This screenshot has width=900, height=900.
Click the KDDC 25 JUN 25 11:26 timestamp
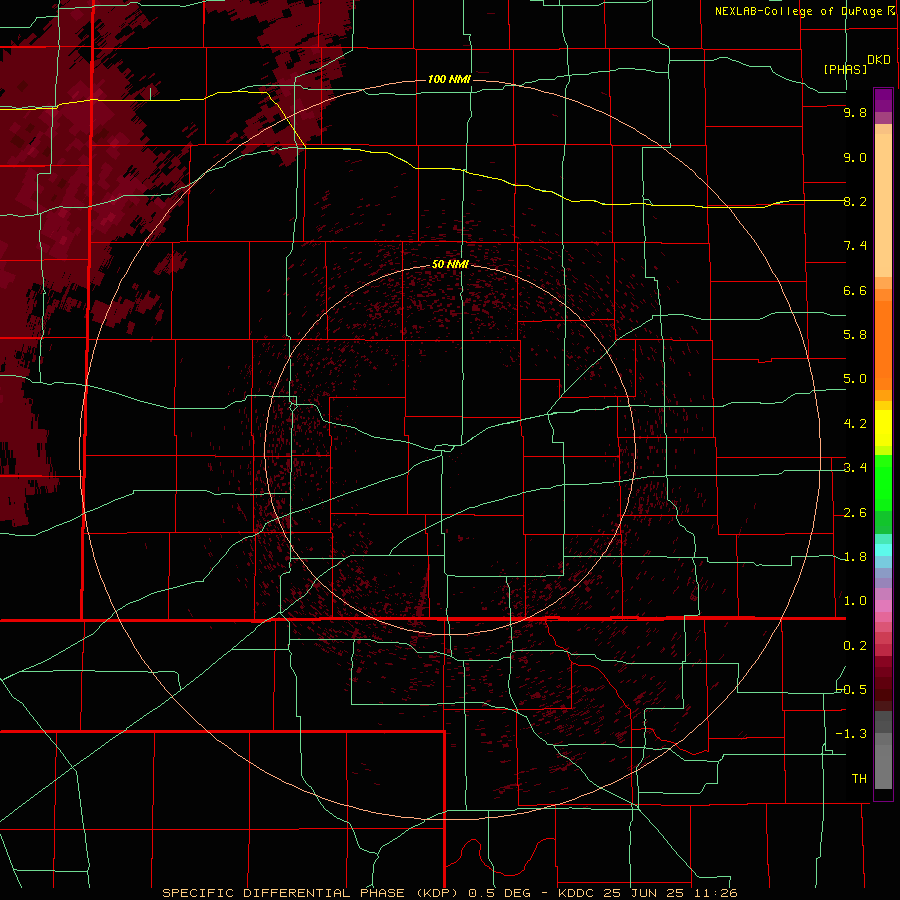coord(647,893)
